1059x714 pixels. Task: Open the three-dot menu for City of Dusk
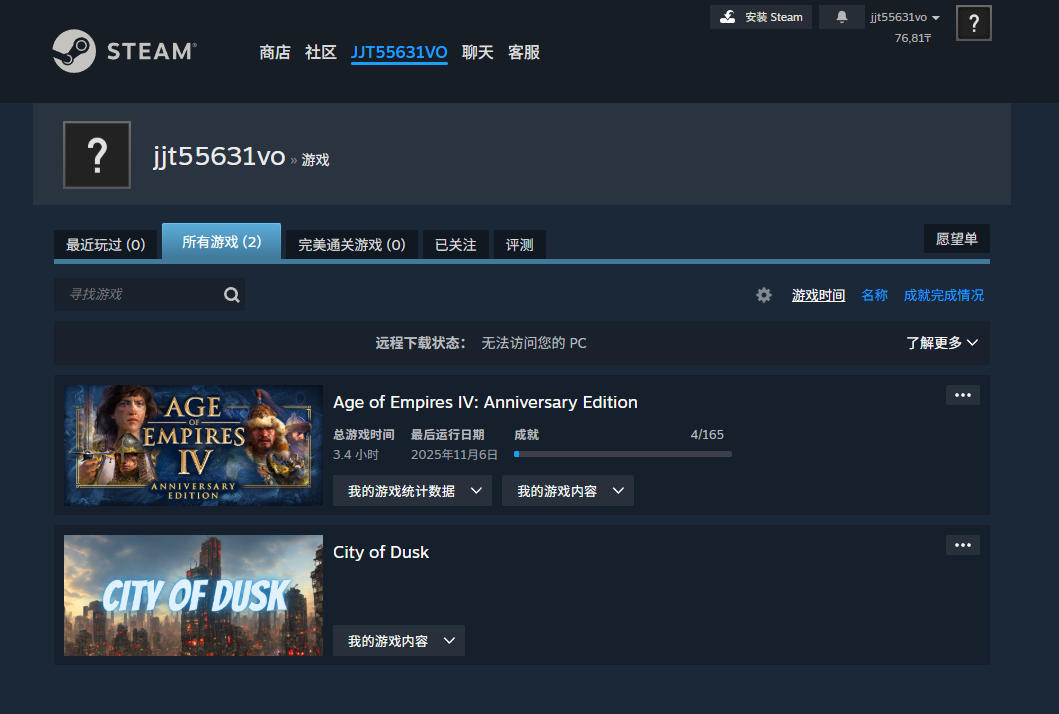[x=962, y=545]
